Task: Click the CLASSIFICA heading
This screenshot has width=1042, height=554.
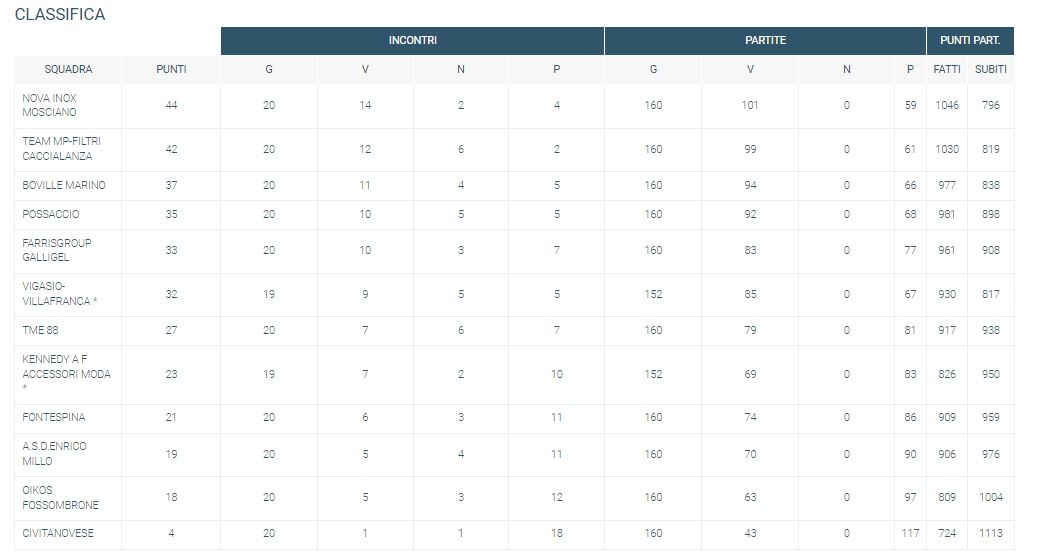Action: coord(60,15)
